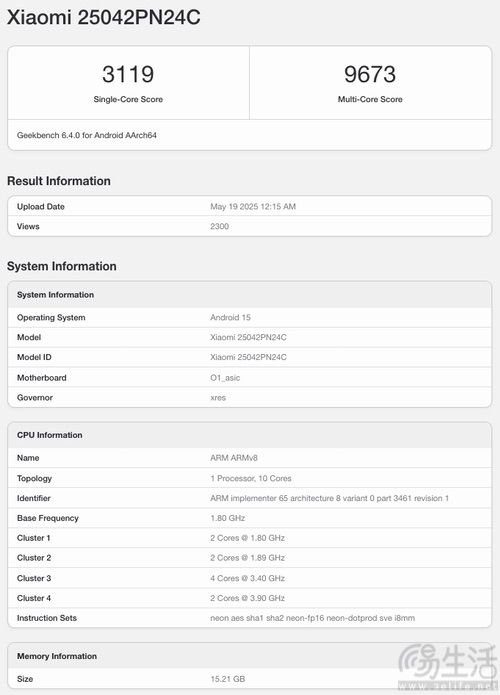500x695 pixels.
Task: Select the May 19 2025 12:15 AM value
Action: point(253,207)
